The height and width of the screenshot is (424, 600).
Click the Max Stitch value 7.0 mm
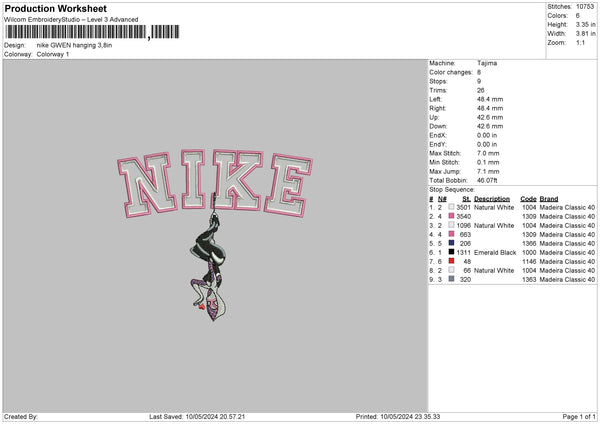488,153
